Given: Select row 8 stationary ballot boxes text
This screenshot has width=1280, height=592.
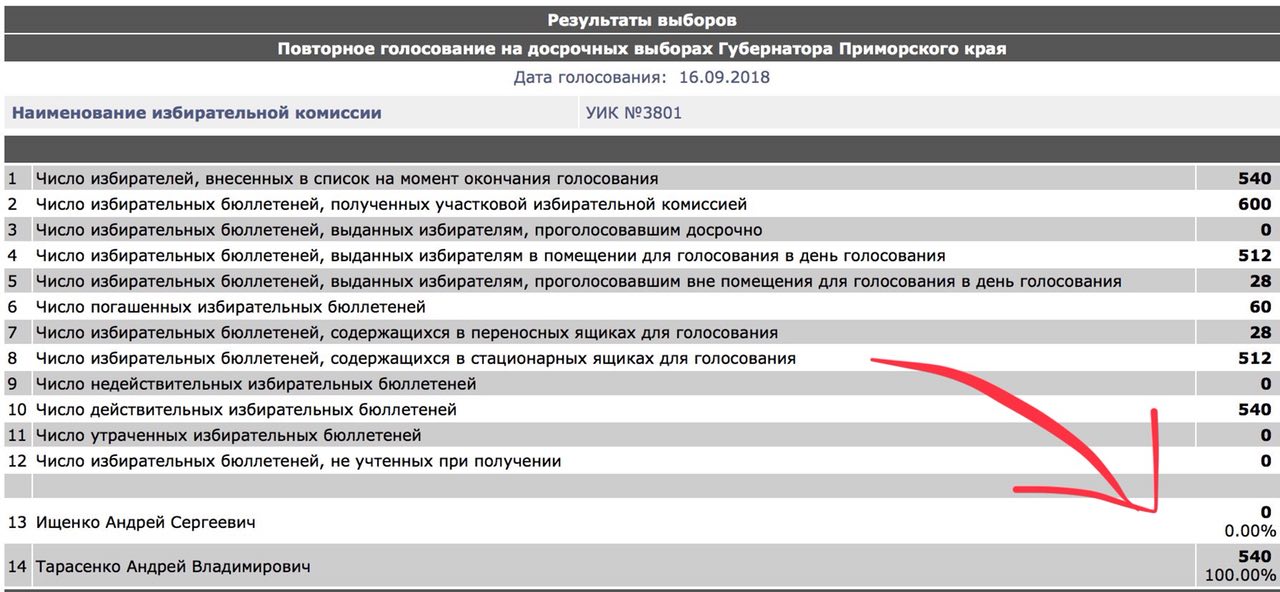Looking at the screenshot, I should point(416,358).
